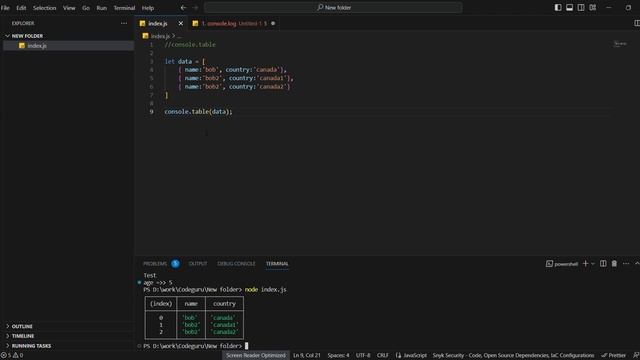This screenshot has width=640, height=360.
Task: Open terminal panel more actions ellipsis
Action: point(626,264)
